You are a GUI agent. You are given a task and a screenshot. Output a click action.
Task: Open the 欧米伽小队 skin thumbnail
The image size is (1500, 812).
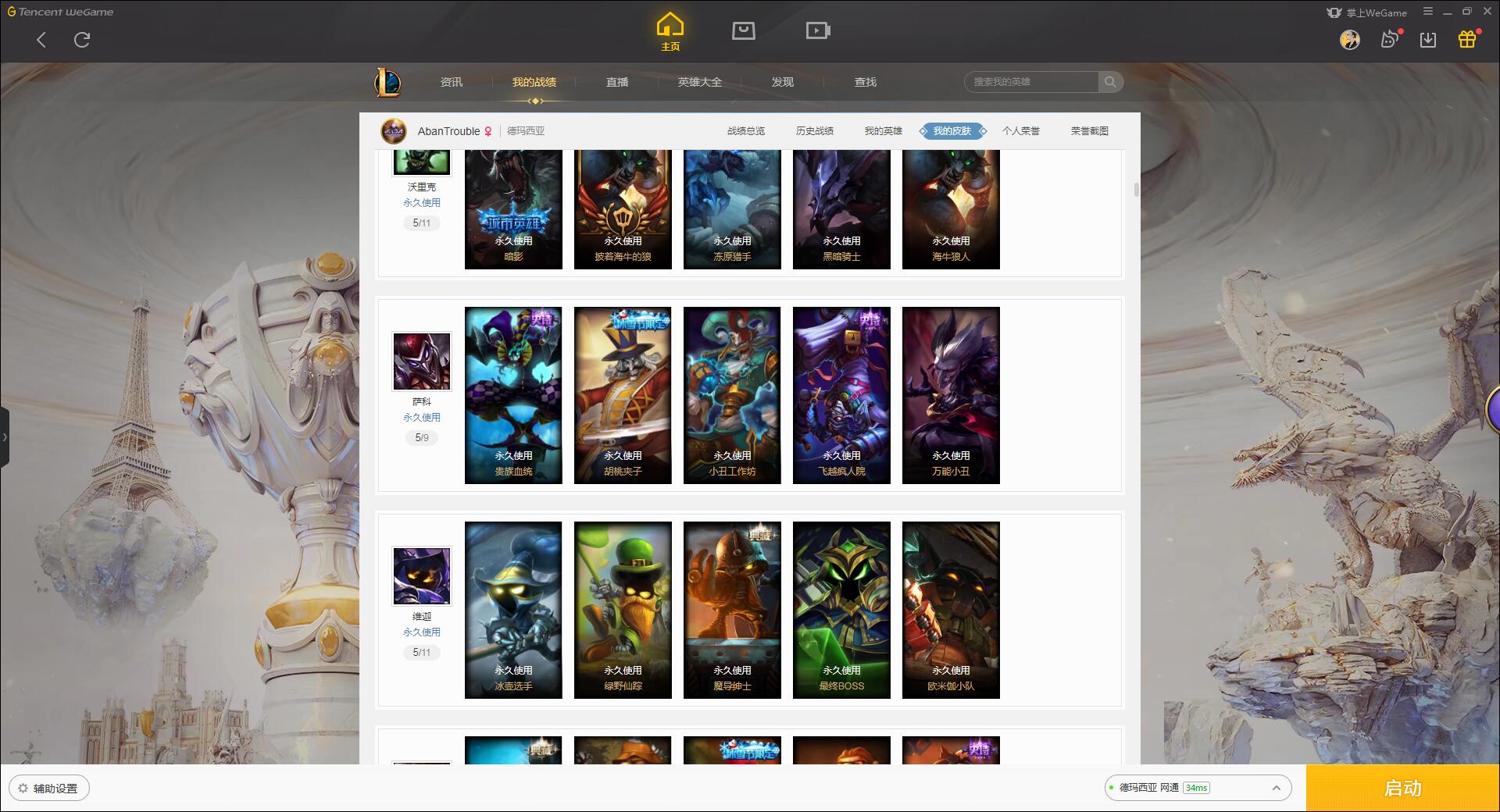tap(951, 610)
